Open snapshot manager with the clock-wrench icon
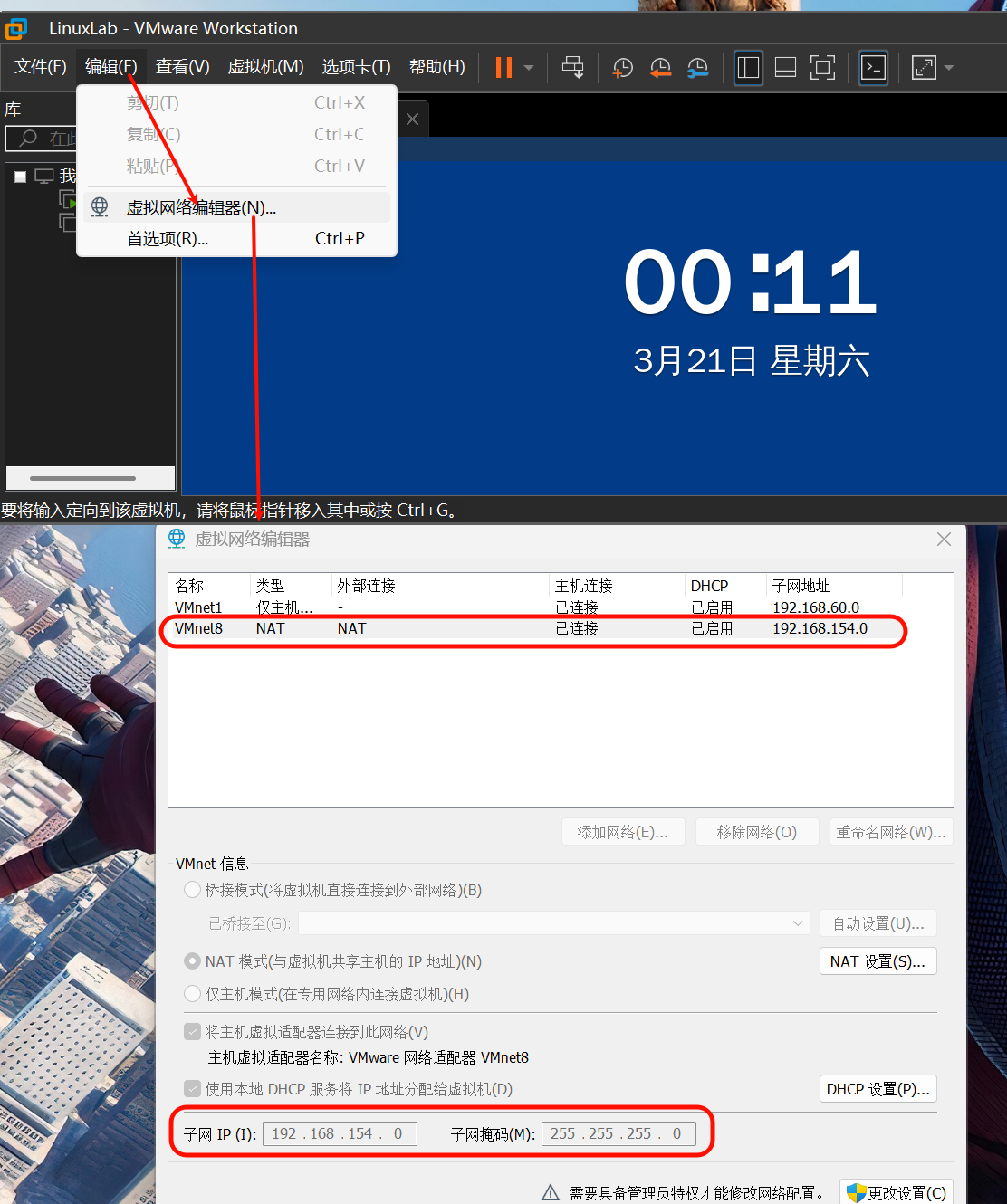Image resolution: width=1007 pixels, height=1204 pixels. tap(698, 67)
